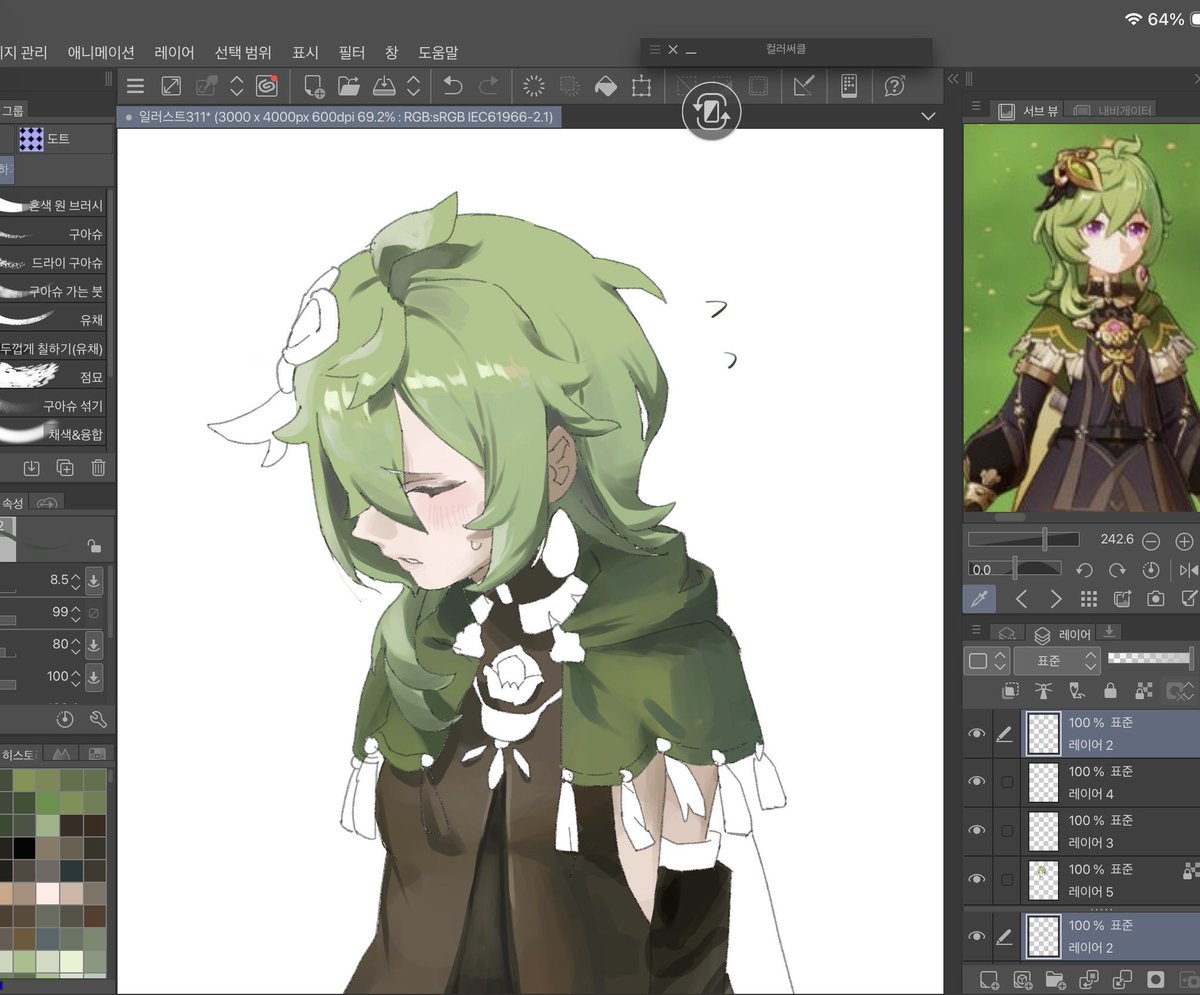Viewport: 1200px width, 995px height.
Task: Reset tool properties to initial settings
Action: 65,719
